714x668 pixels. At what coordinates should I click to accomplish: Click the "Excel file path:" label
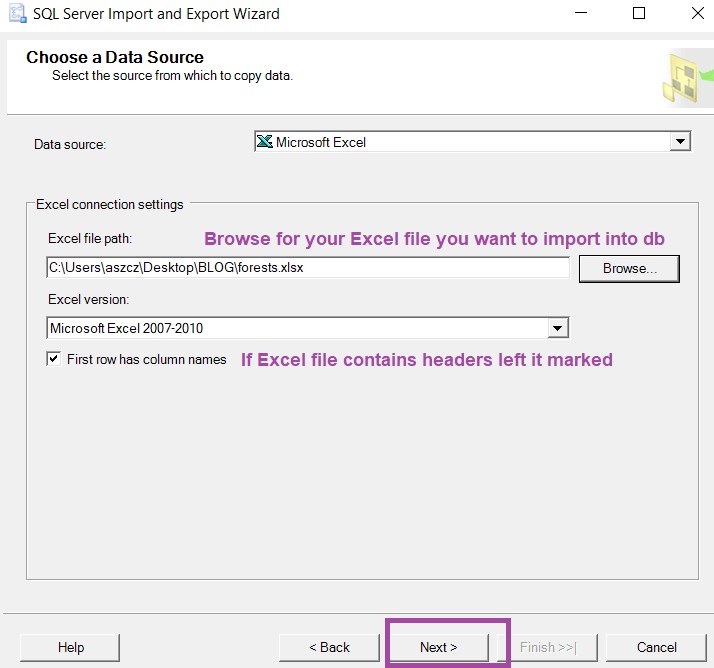click(90, 238)
